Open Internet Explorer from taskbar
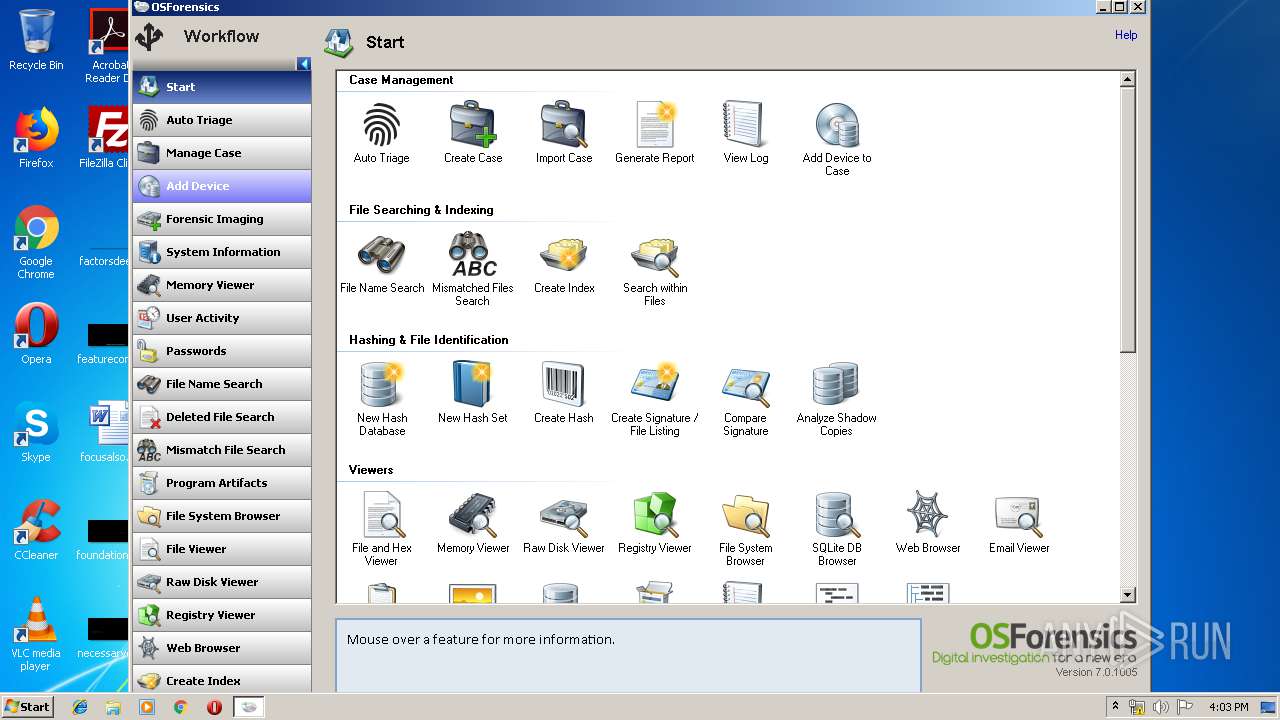The height and width of the screenshot is (720, 1280). click(x=80, y=707)
